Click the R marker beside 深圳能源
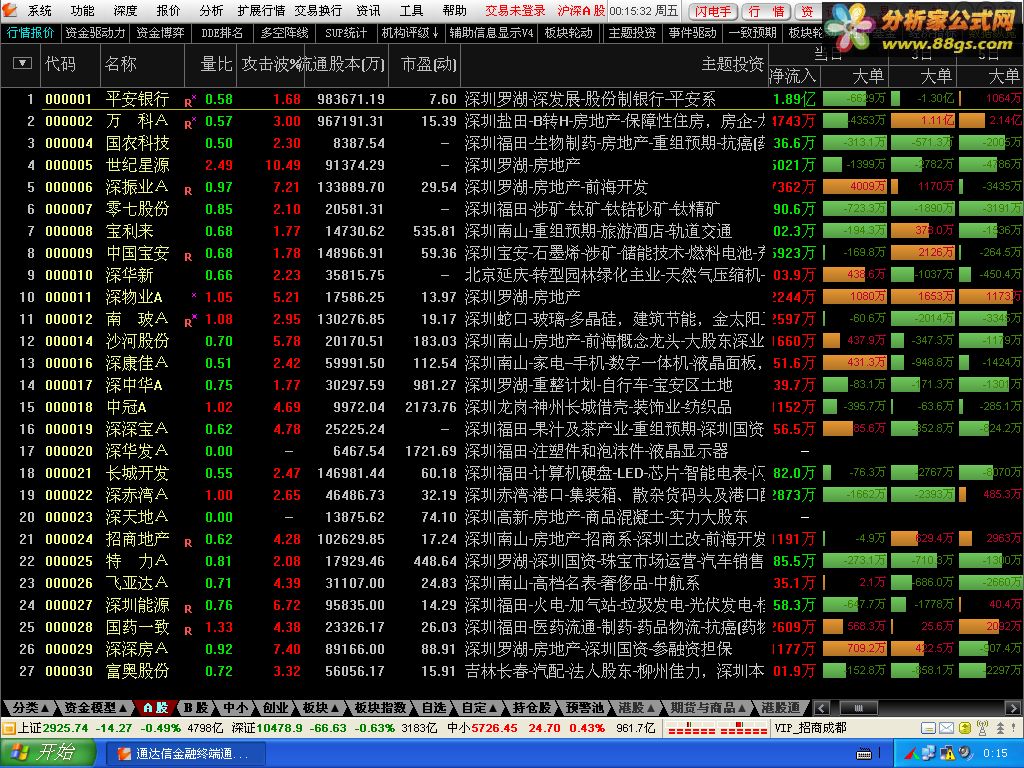 pyautogui.click(x=188, y=609)
